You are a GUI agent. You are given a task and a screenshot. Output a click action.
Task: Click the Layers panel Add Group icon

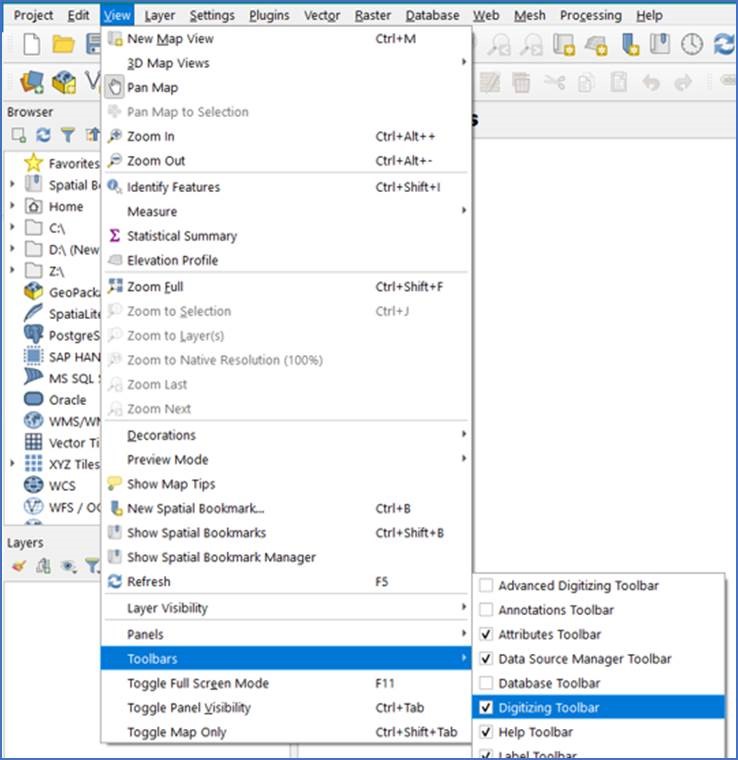click(x=43, y=565)
